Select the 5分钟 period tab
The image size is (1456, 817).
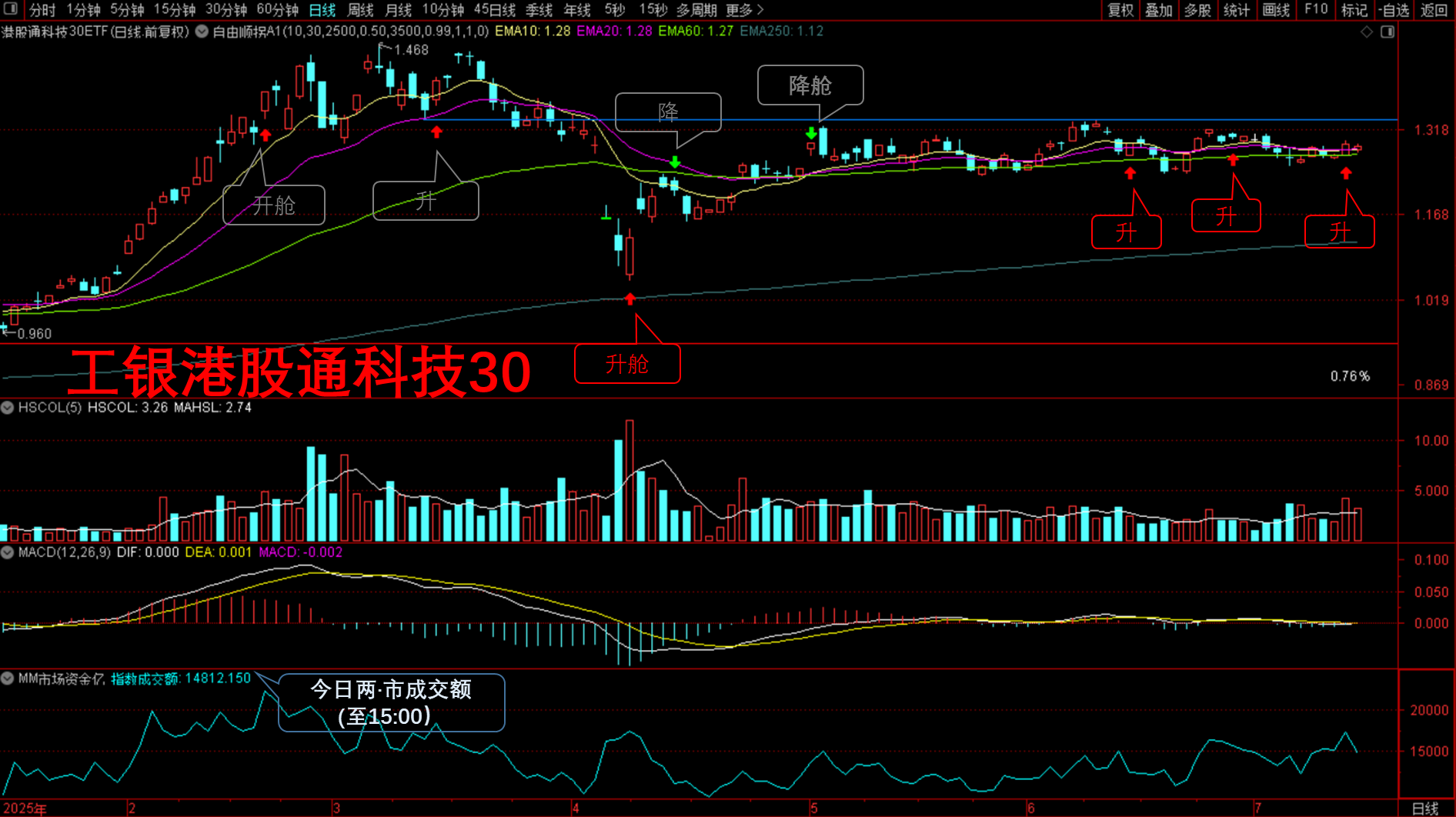pyautogui.click(x=127, y=10)
